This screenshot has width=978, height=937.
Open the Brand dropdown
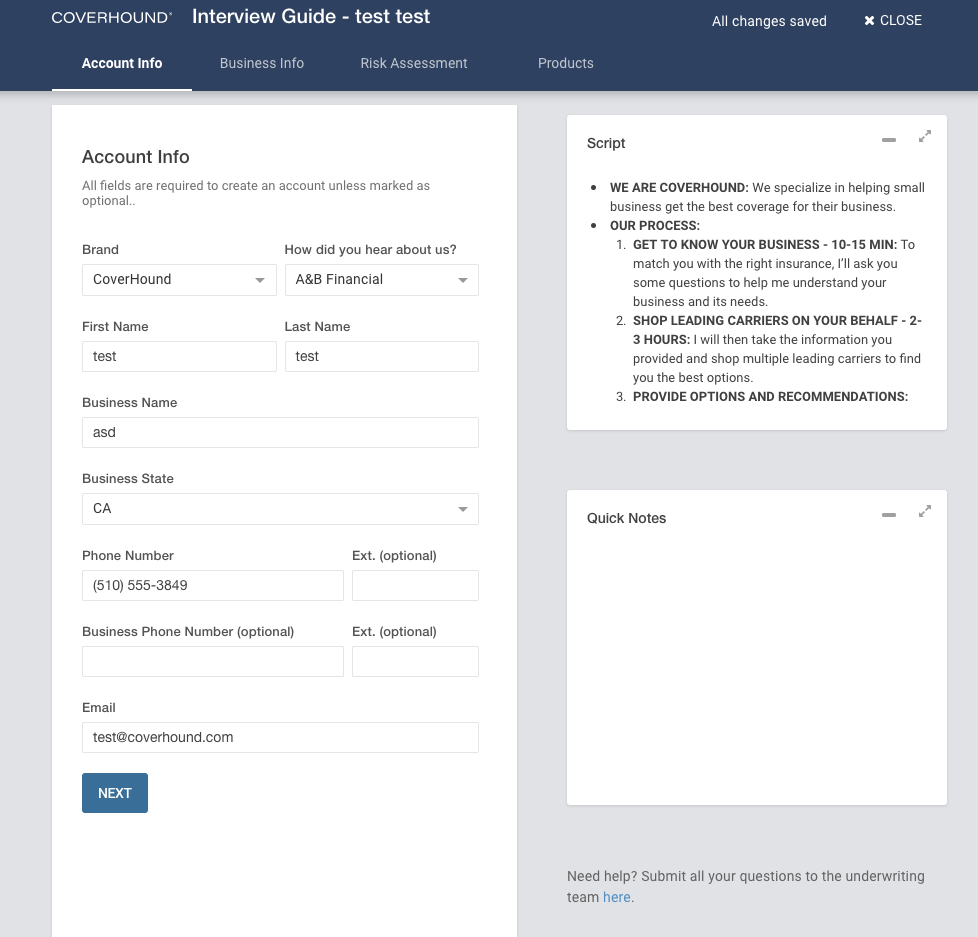click(x=179, y=279)
